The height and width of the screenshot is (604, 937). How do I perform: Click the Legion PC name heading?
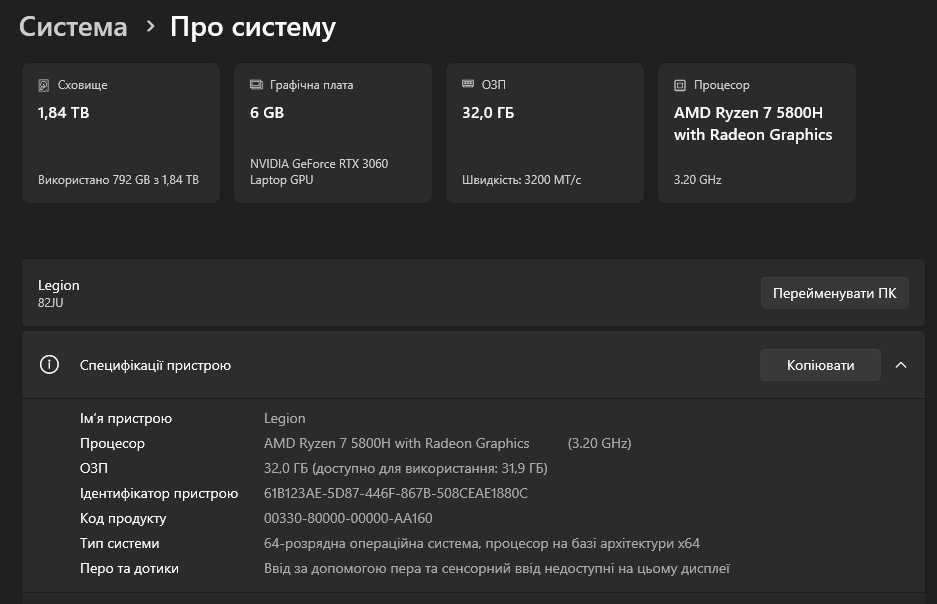[59, 286]
